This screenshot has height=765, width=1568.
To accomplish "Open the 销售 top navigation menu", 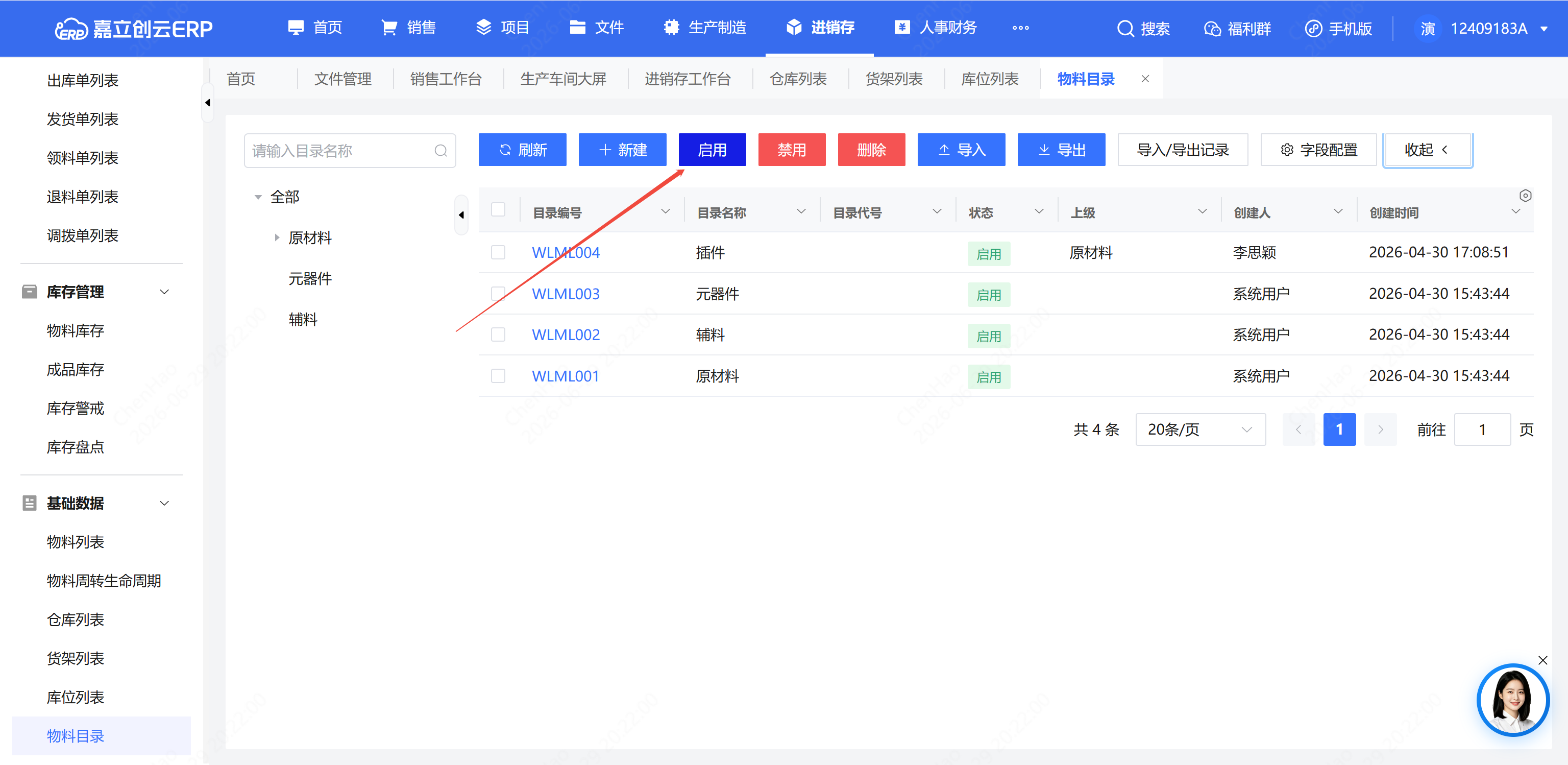I will (x=408, y=28).
